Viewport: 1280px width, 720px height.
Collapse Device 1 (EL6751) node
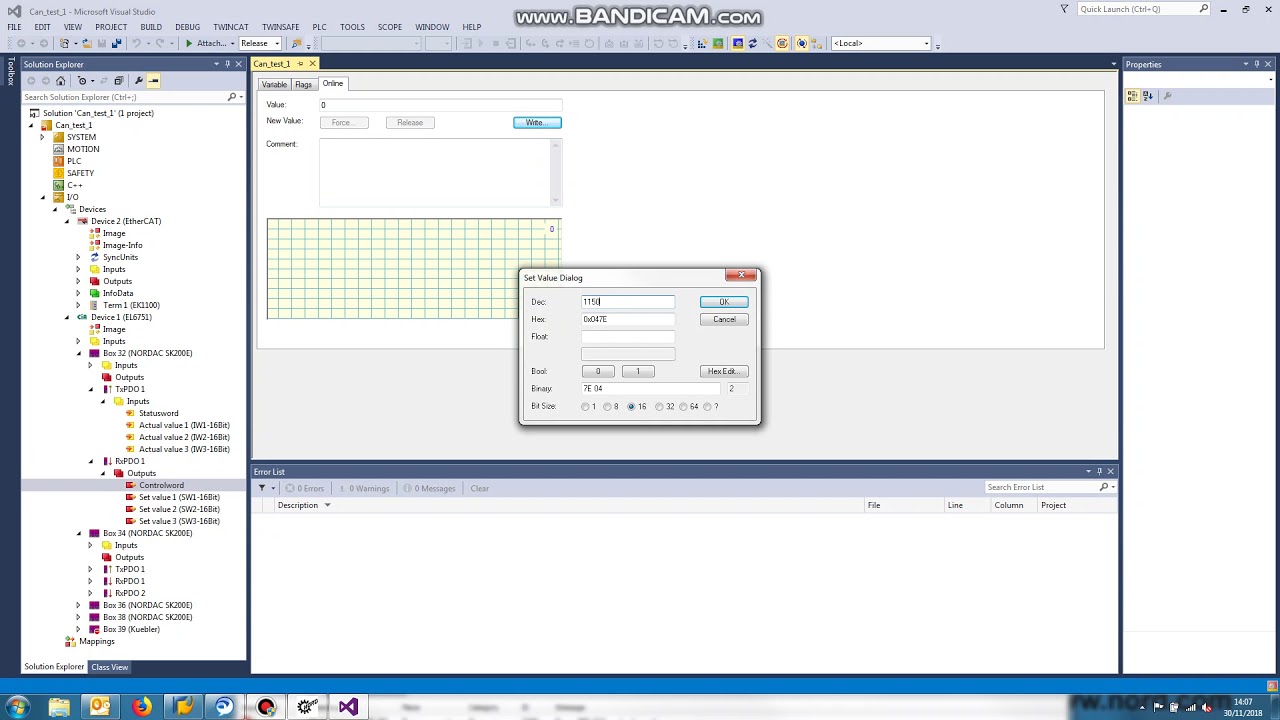point(67,317)
